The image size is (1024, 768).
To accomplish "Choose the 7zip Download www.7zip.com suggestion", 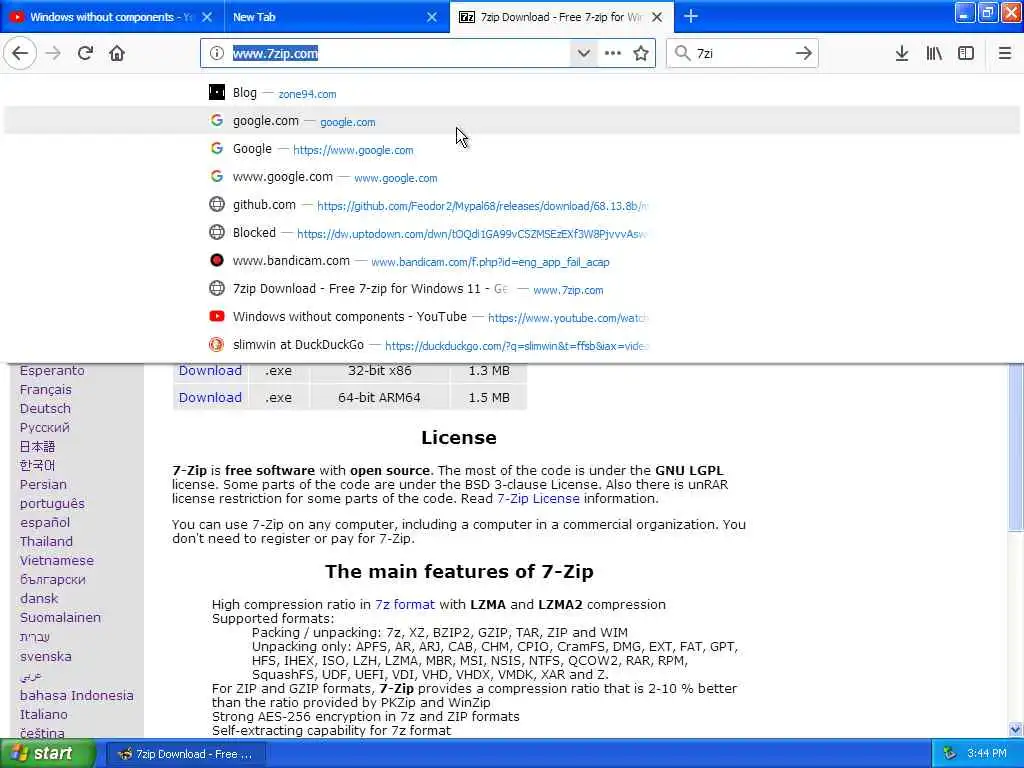I will point(512,289).
